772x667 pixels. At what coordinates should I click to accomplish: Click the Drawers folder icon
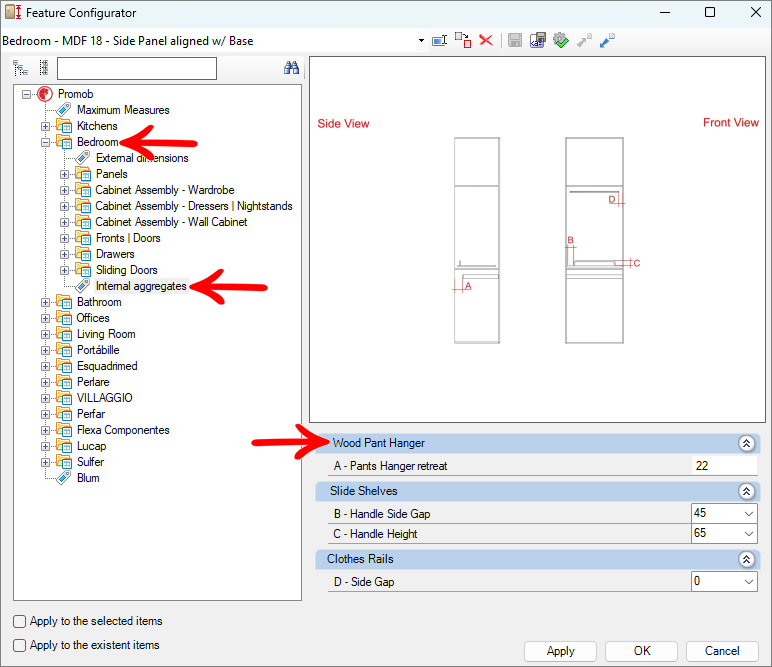83,254
